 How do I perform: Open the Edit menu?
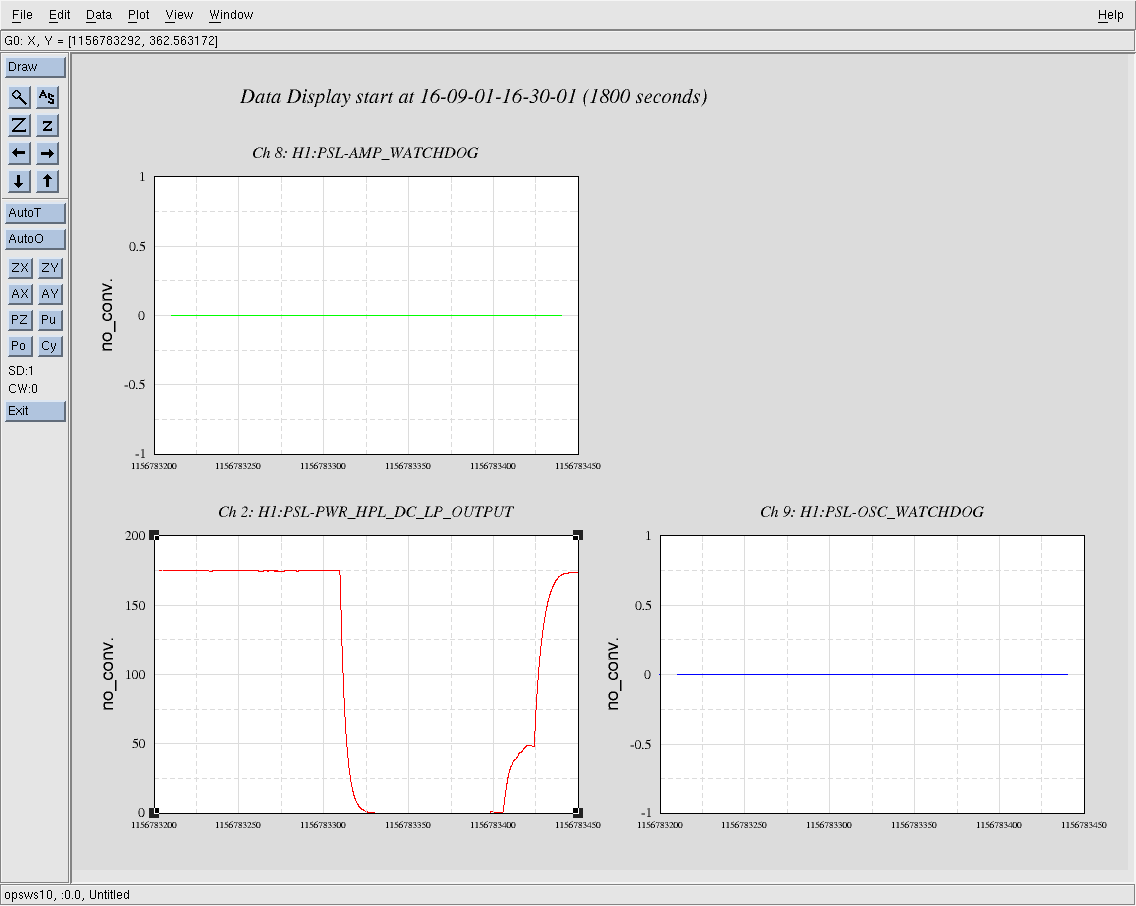59,14
